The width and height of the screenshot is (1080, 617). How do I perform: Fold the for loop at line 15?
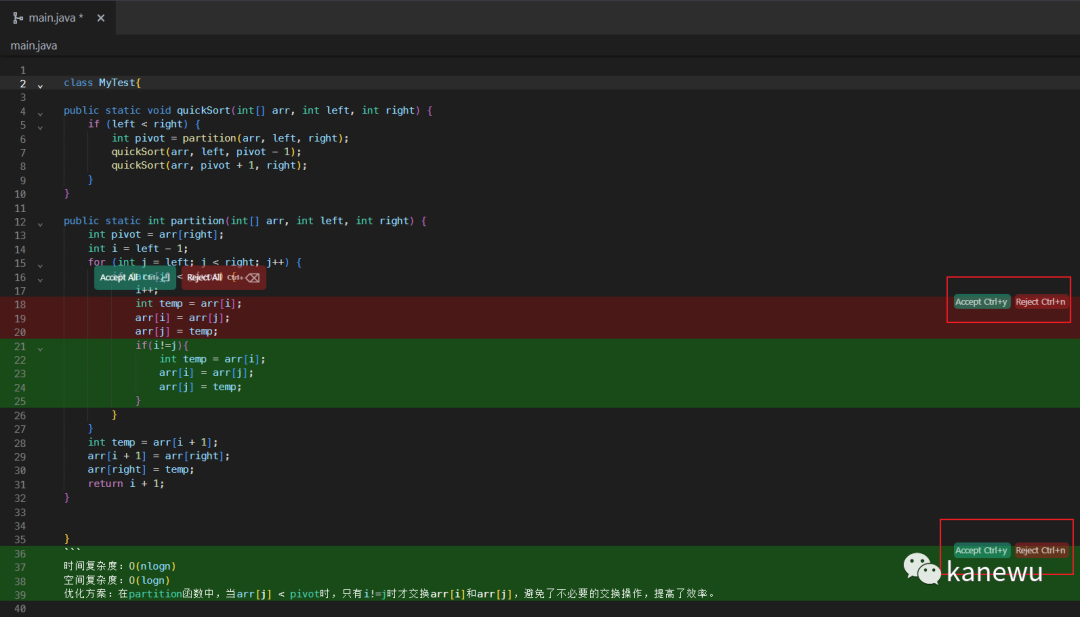(40, 265)
